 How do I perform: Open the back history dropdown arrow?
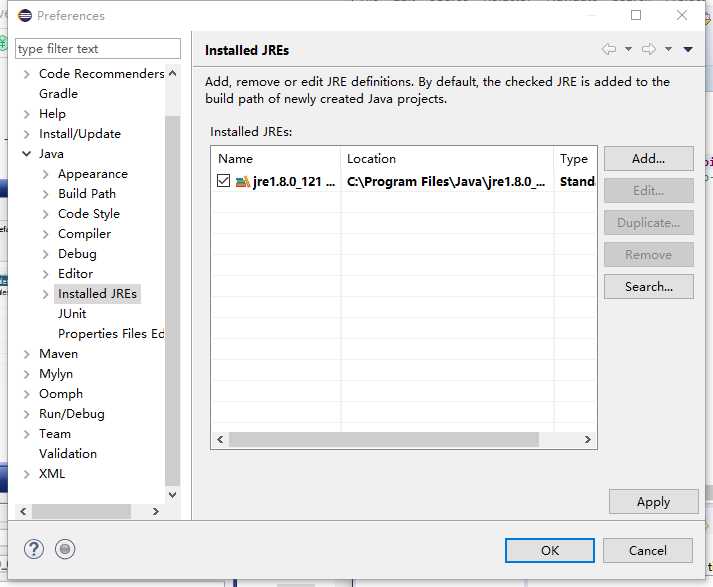click(628, 49)
